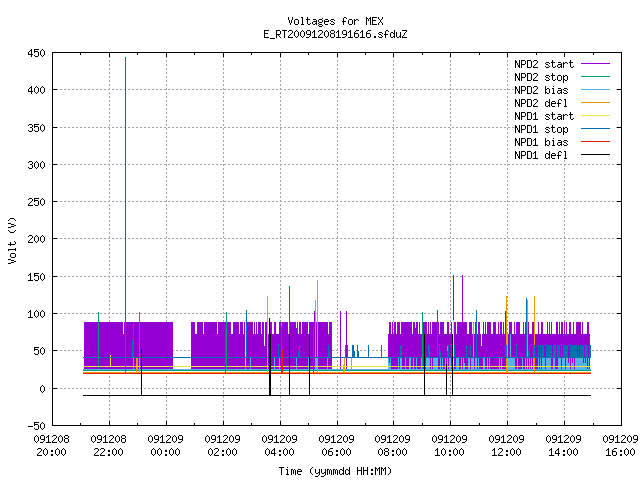Click the -50 y-axis tick label
The width and height of the screenshot is (640, 480).
point(36,426)
